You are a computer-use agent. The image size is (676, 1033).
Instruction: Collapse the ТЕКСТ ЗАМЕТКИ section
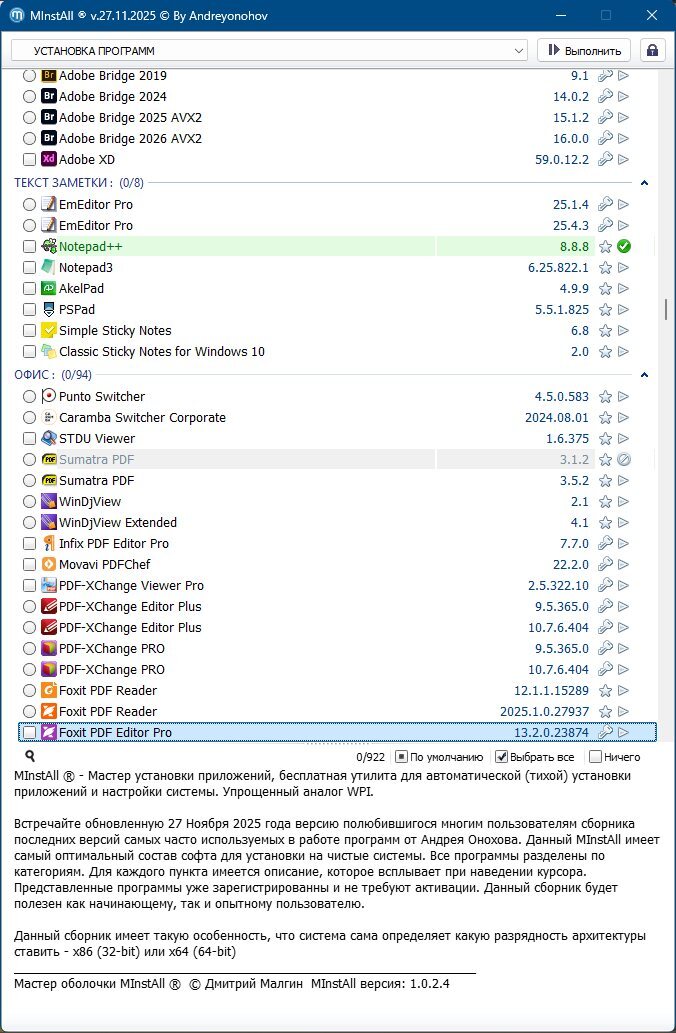tap(645, 183)
